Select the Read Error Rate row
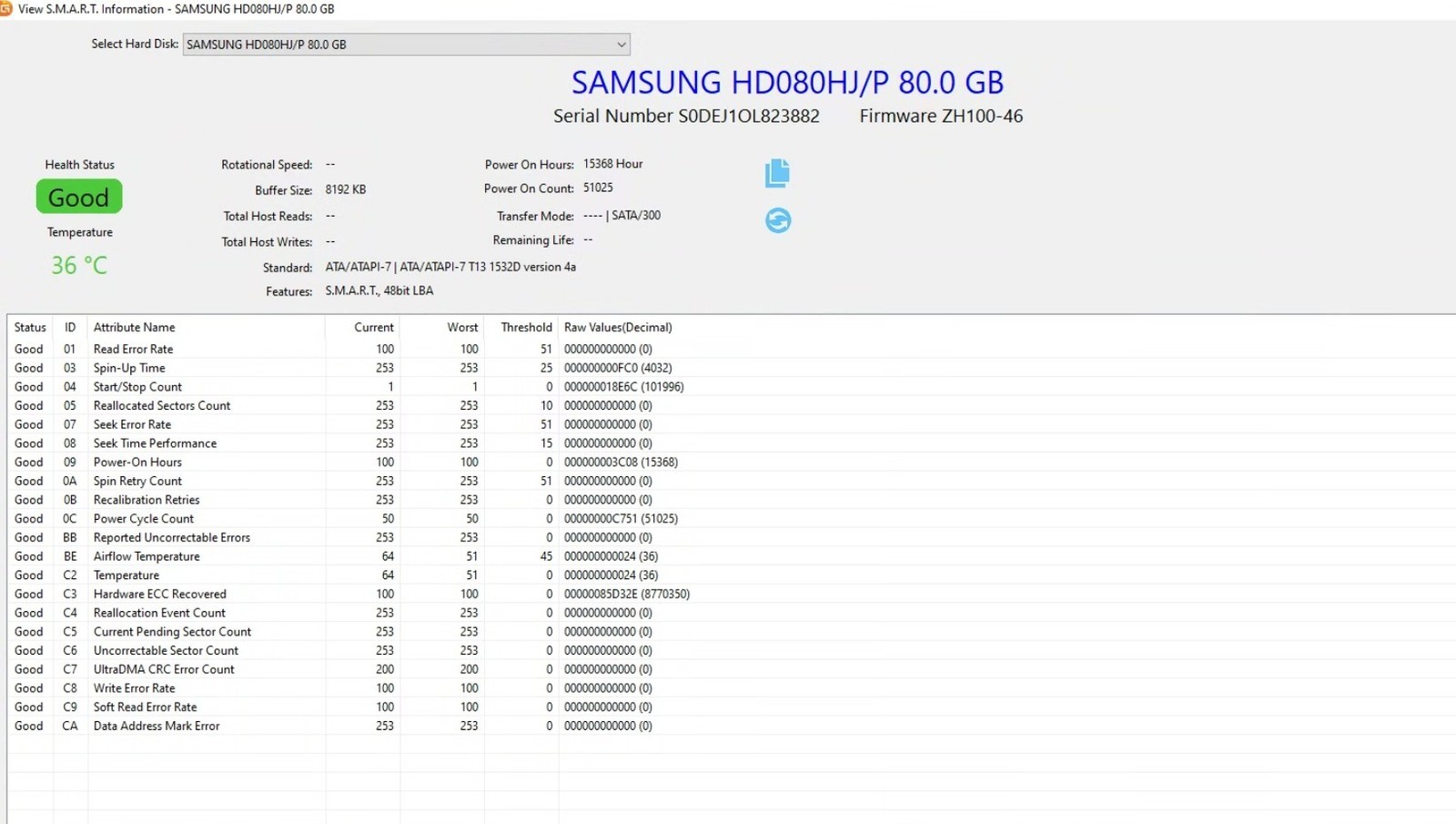 [x=732, y=349]
